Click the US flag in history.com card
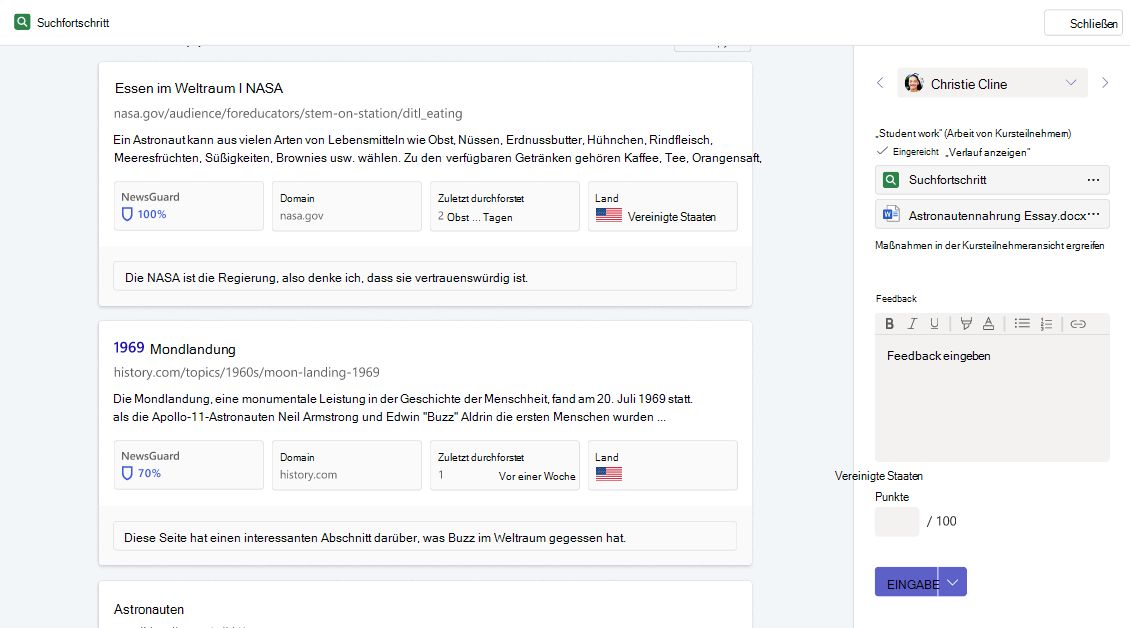 [x=609, y=474]
